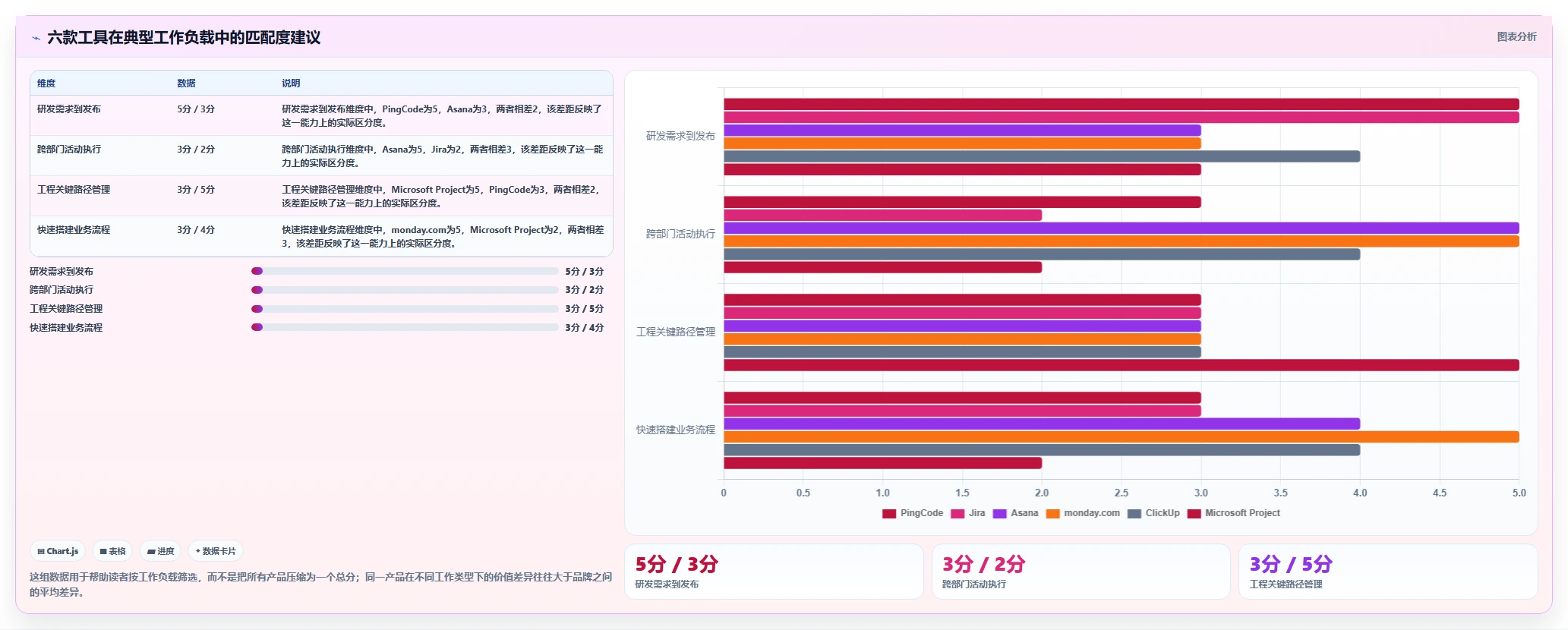
Task: Click the 快速搭建业务流程 progress bar
Action: coord(405,327)
